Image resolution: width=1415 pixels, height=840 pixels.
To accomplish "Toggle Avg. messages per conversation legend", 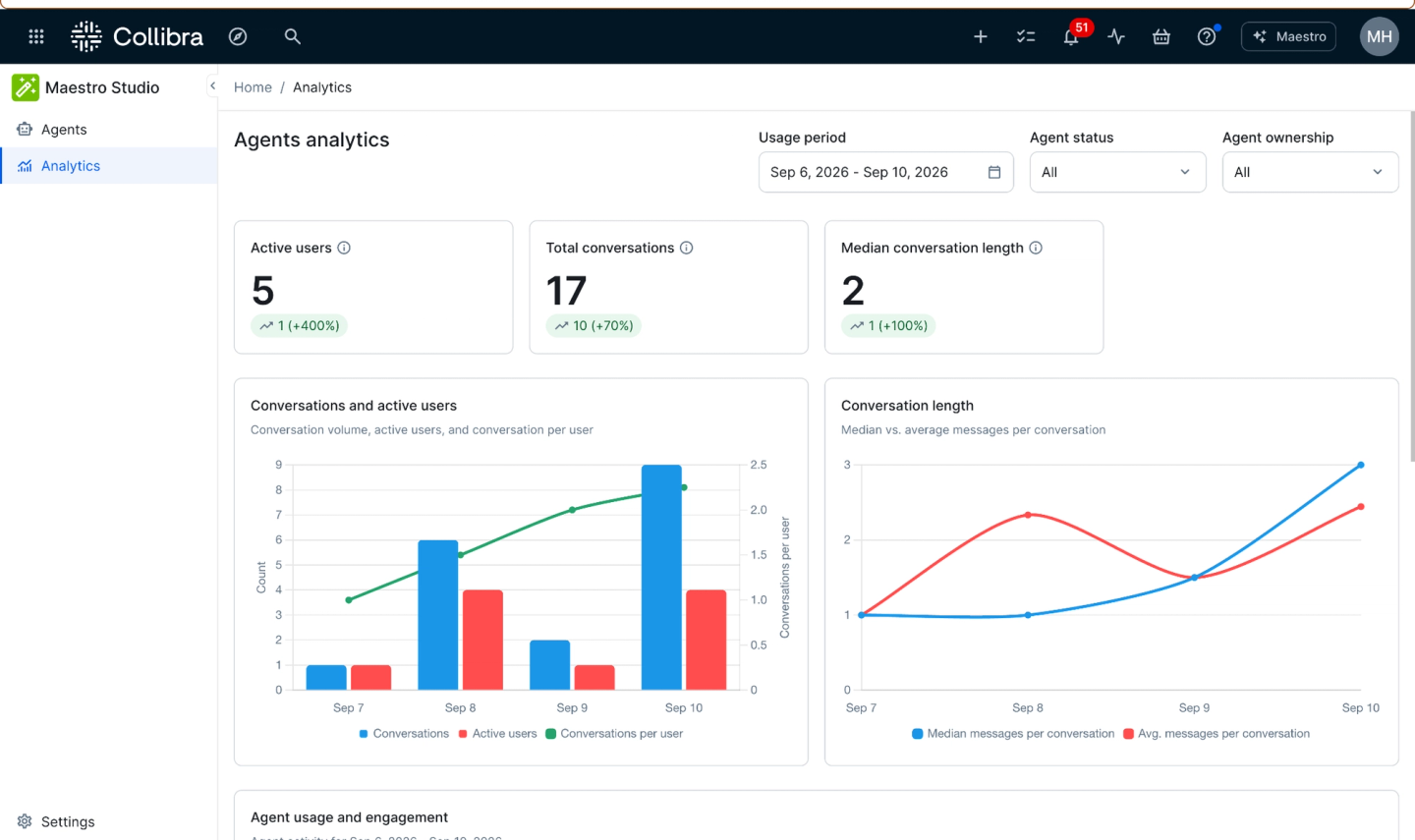I will (x=1217, y=734).
